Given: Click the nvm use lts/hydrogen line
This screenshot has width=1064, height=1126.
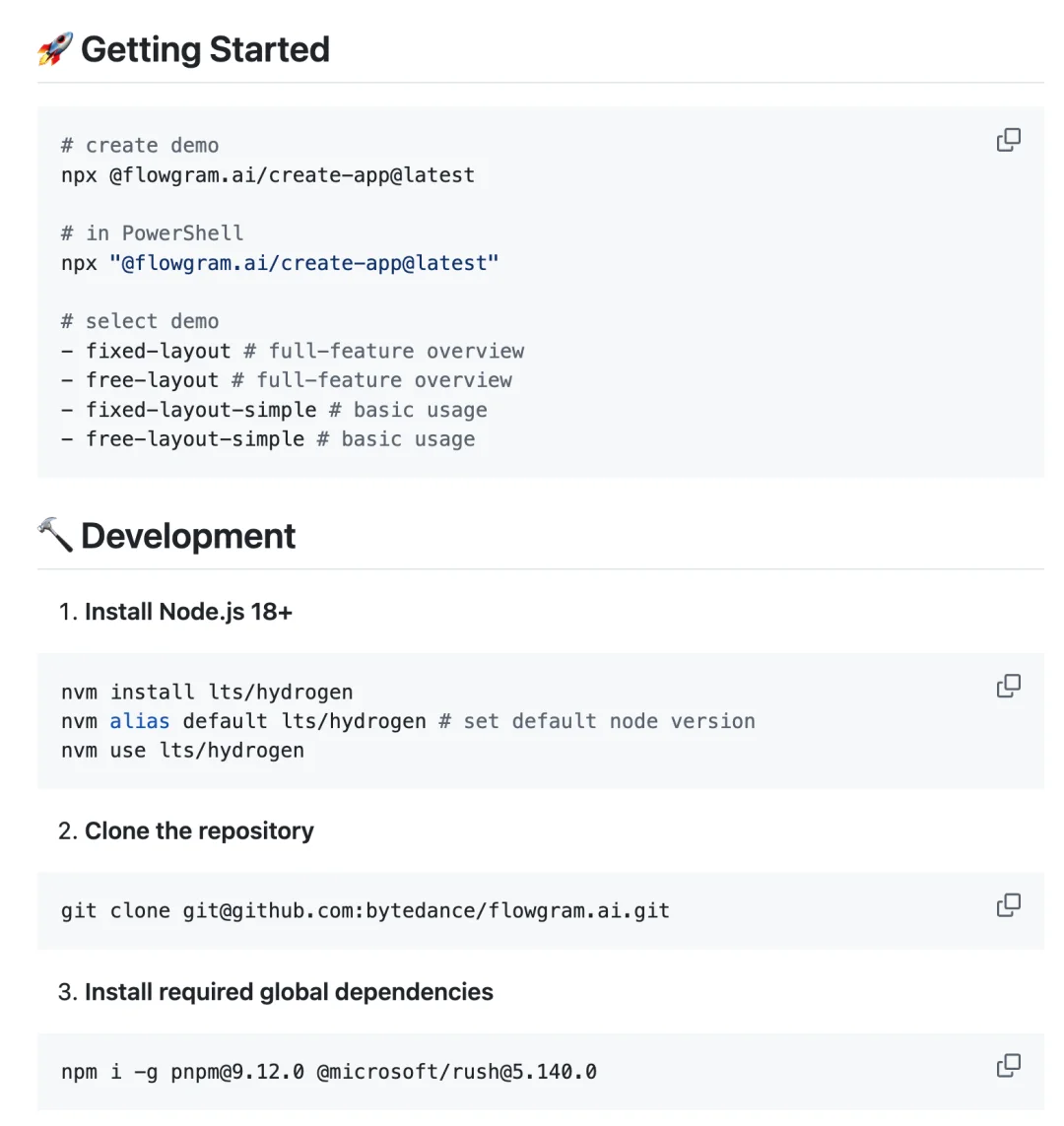Looking at the screenshot, I should point(182,751).
